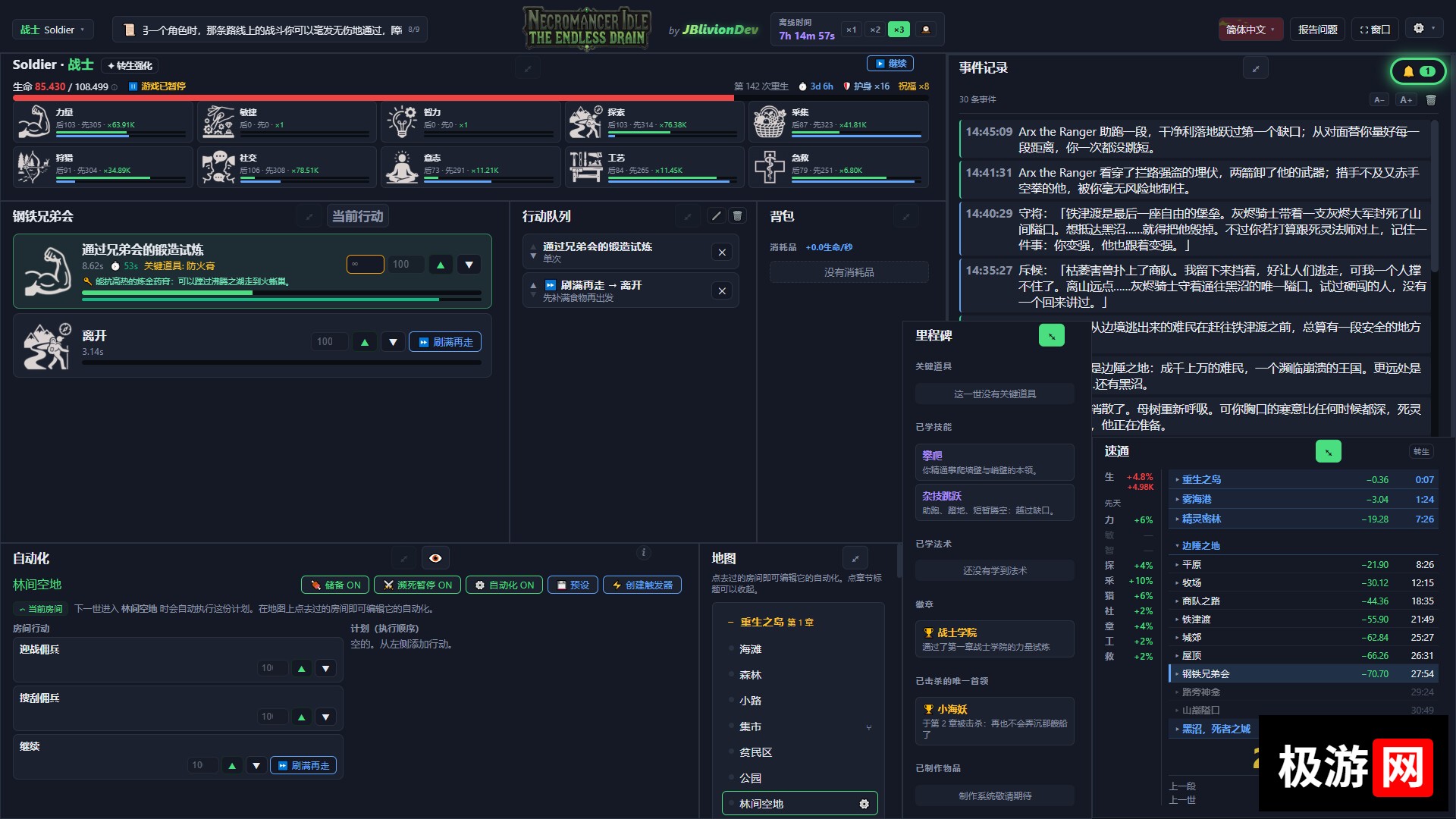The width and height of the screenshot is (1456, 819).
Task: Expand the 事件记录 event log panel
Action: (1256, 68)
